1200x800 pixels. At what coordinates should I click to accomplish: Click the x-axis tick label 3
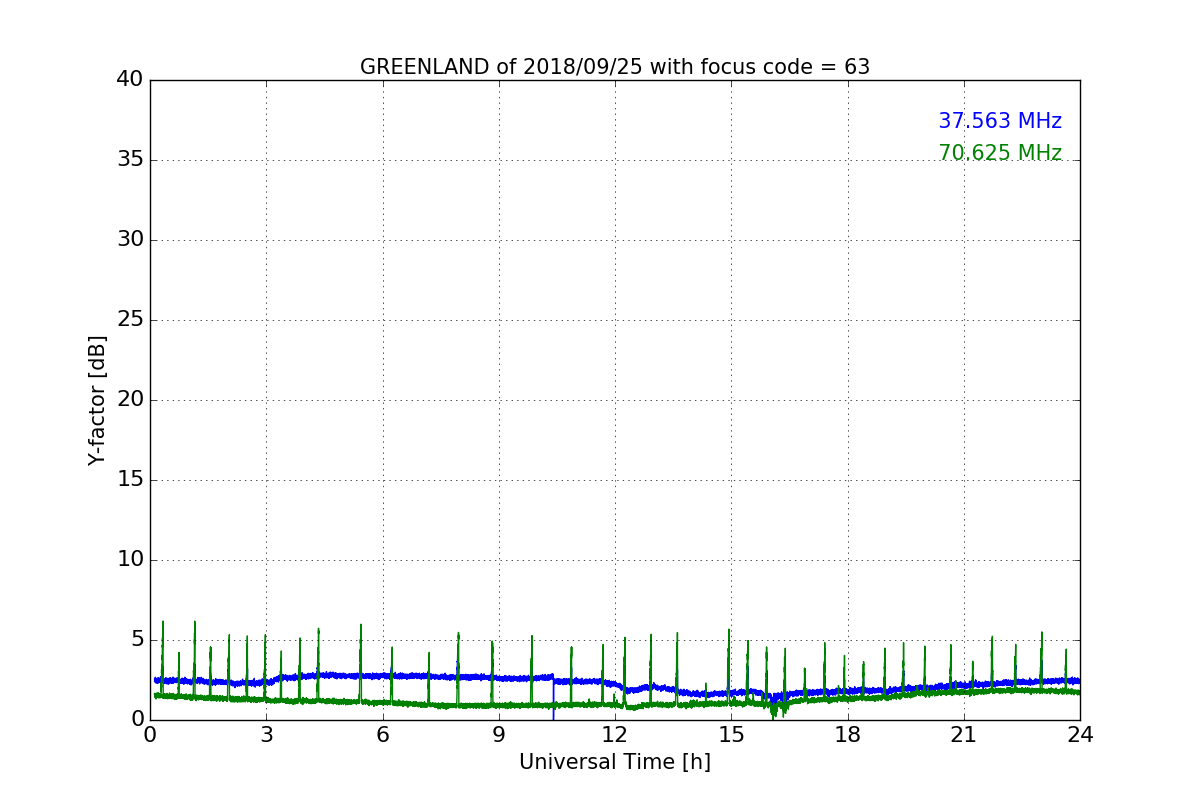[266, 734]
